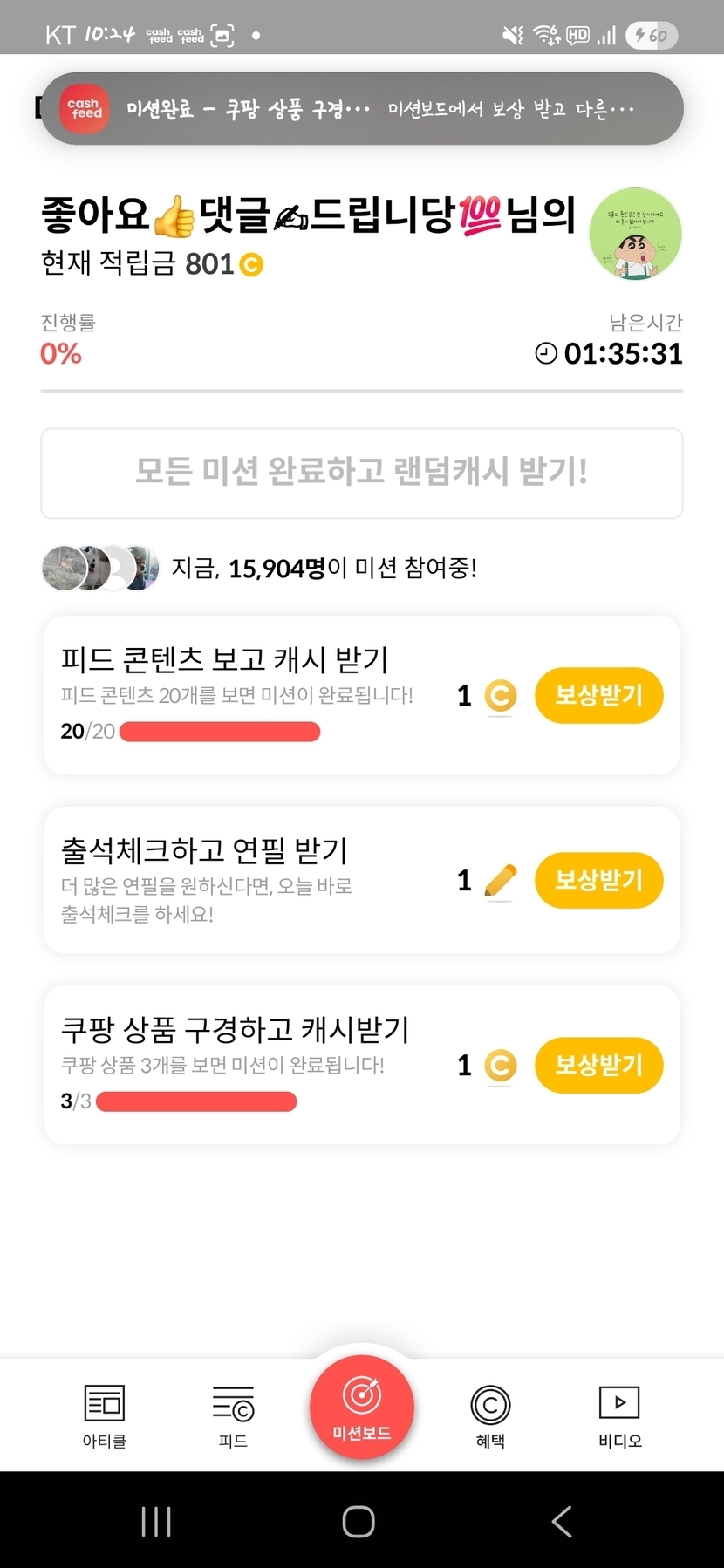Tap the cash feed notification icon

pyautogui.click(x=85, y=109)
